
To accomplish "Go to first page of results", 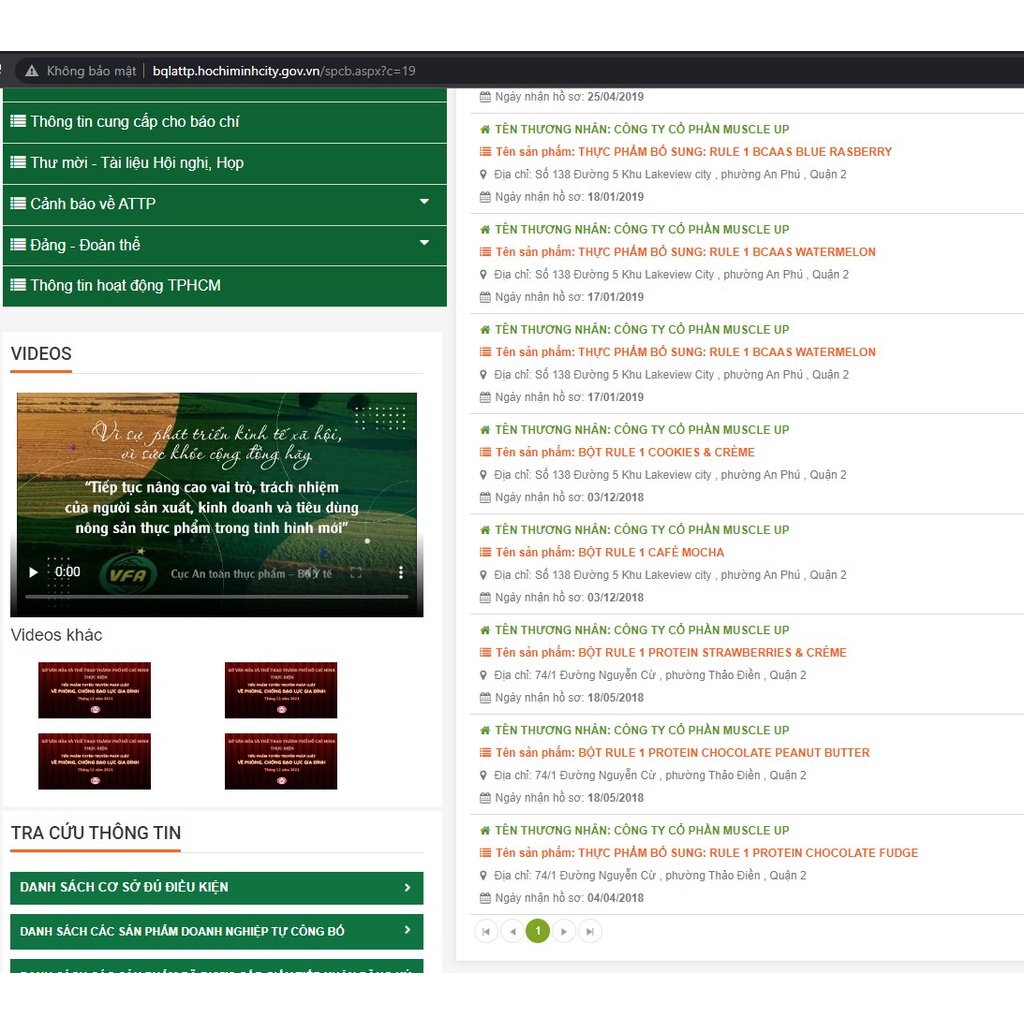I will (x=486, y=932).
